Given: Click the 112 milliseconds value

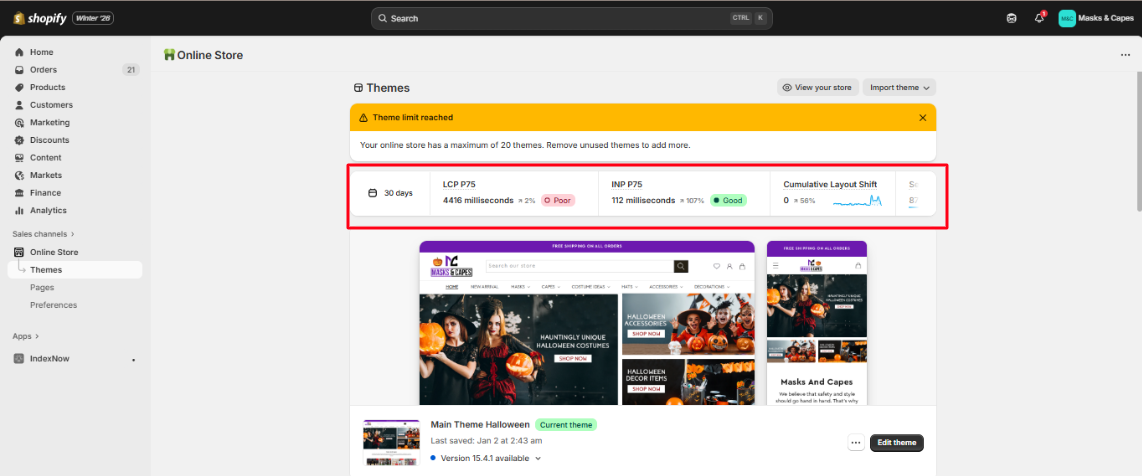Looking at the screenshot, I should coord(643,200).
